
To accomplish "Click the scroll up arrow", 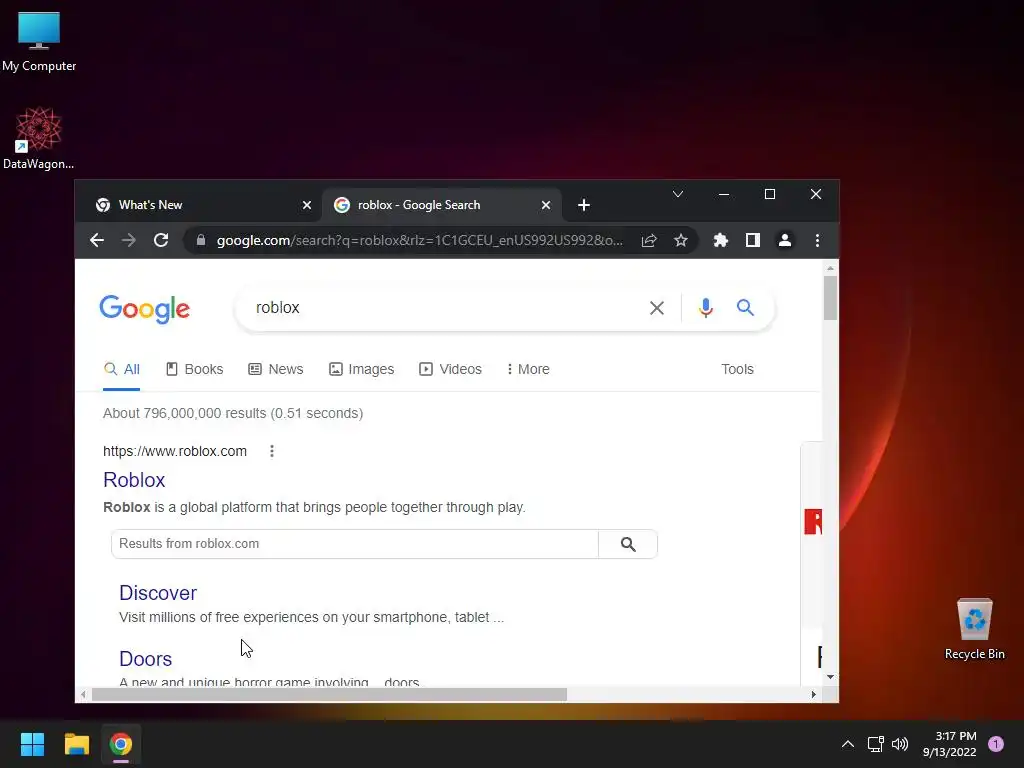I will pyautogui.click(x=830, y=268).
